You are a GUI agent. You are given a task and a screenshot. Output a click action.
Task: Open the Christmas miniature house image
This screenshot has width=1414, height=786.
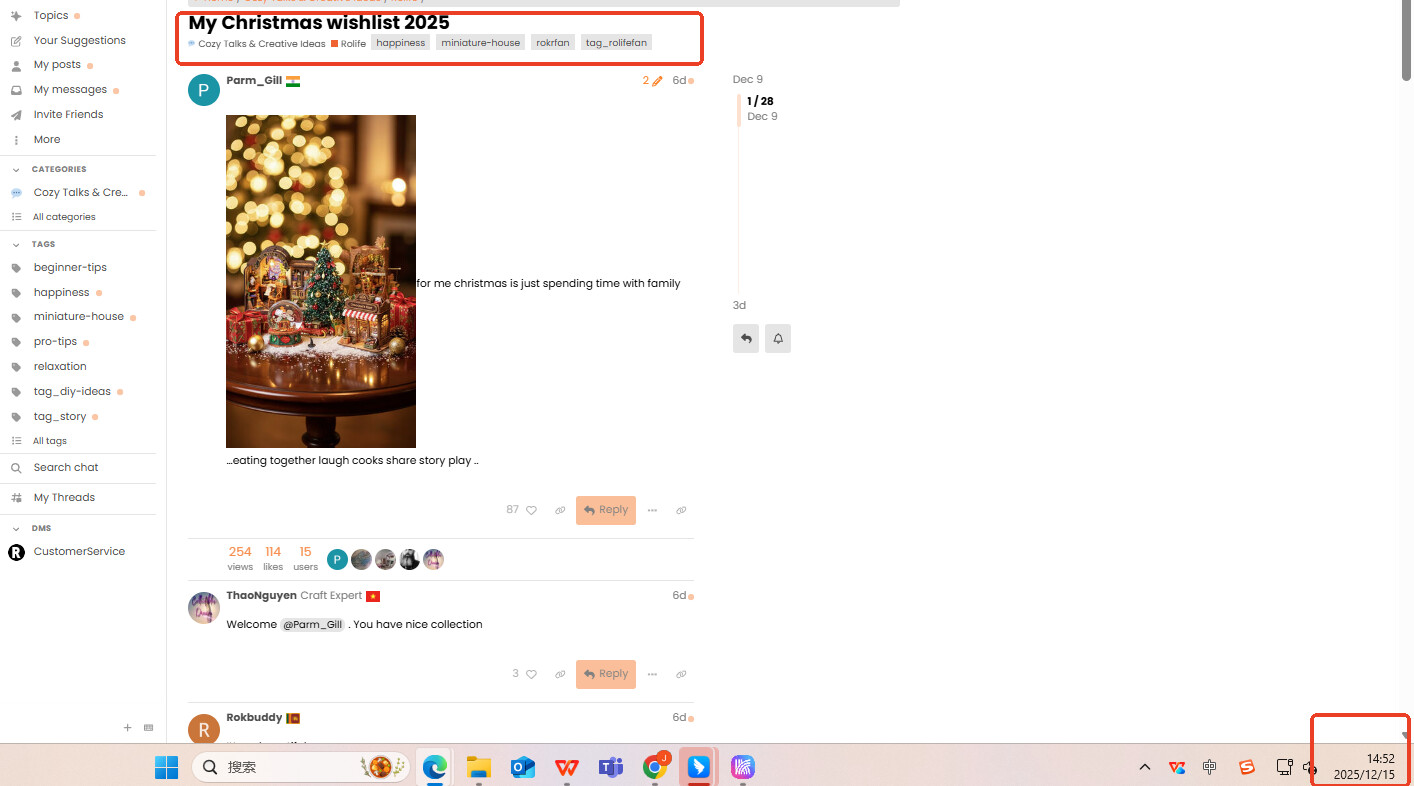pyautogui.click(x=320, y=281)
